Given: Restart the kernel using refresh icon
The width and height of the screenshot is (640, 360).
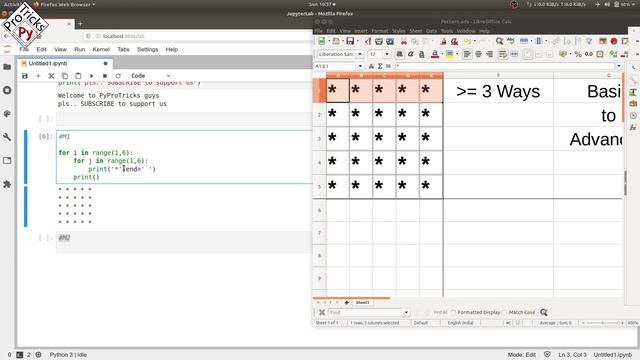Looking at the screenshot, I should pos(118,76).
